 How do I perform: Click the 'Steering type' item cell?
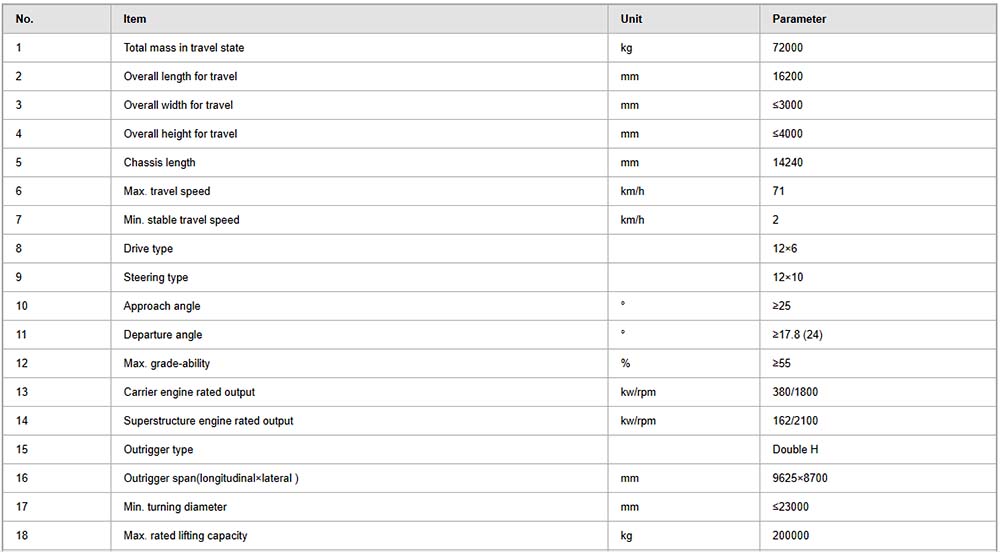coord(359,277)
